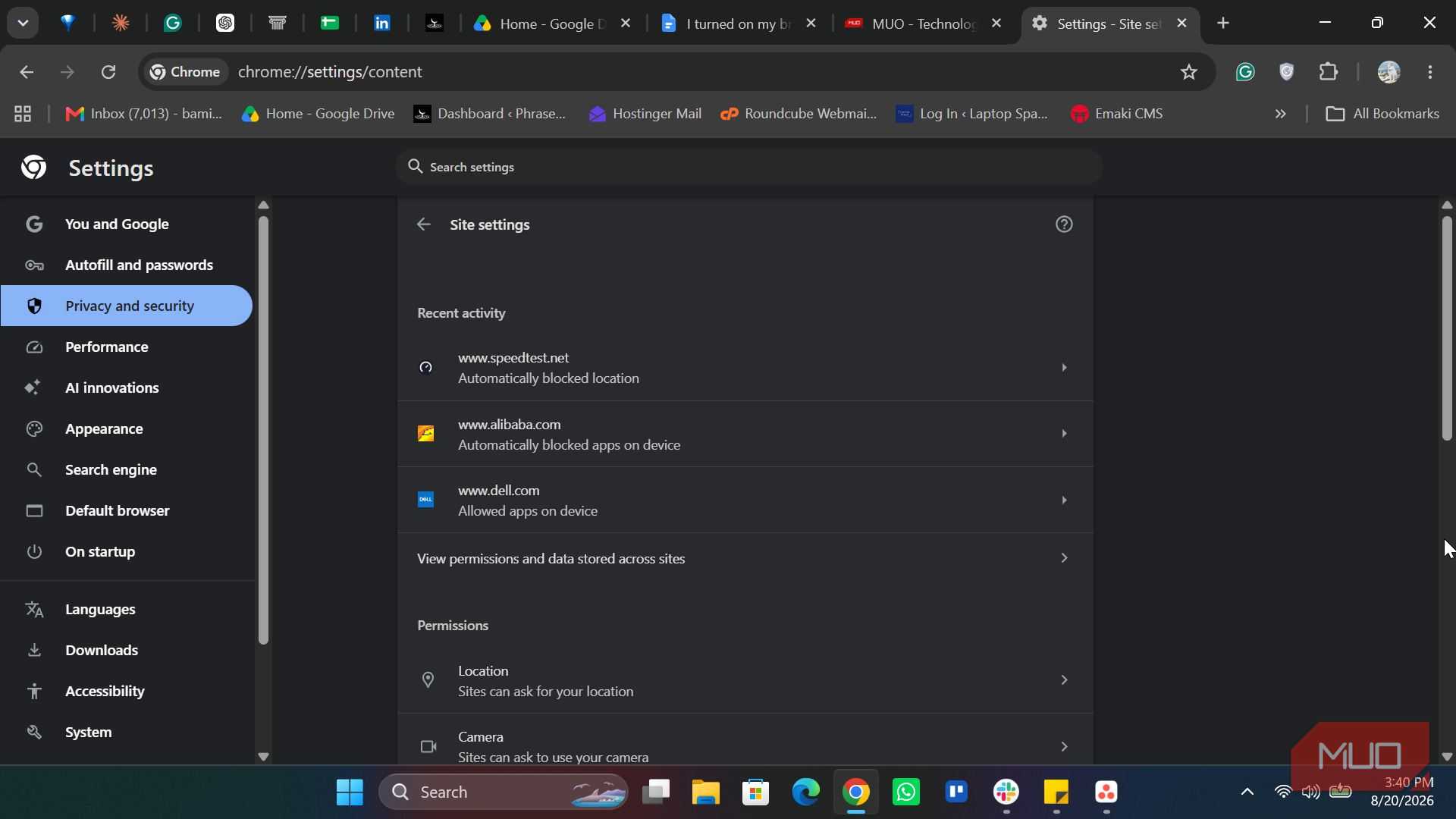1456x819 pixels.
Task: Open the Windows Start menu
Action: pos(350,792)
